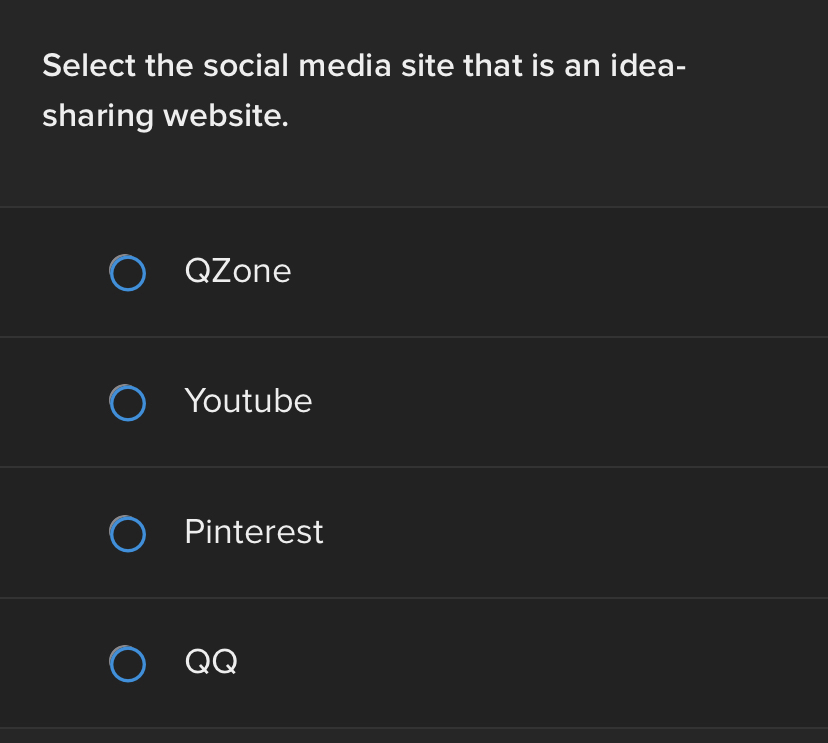Click the QQ answer label text
Image resolution: width=828 pixels, height=743 pixels.
coord(211,661)
